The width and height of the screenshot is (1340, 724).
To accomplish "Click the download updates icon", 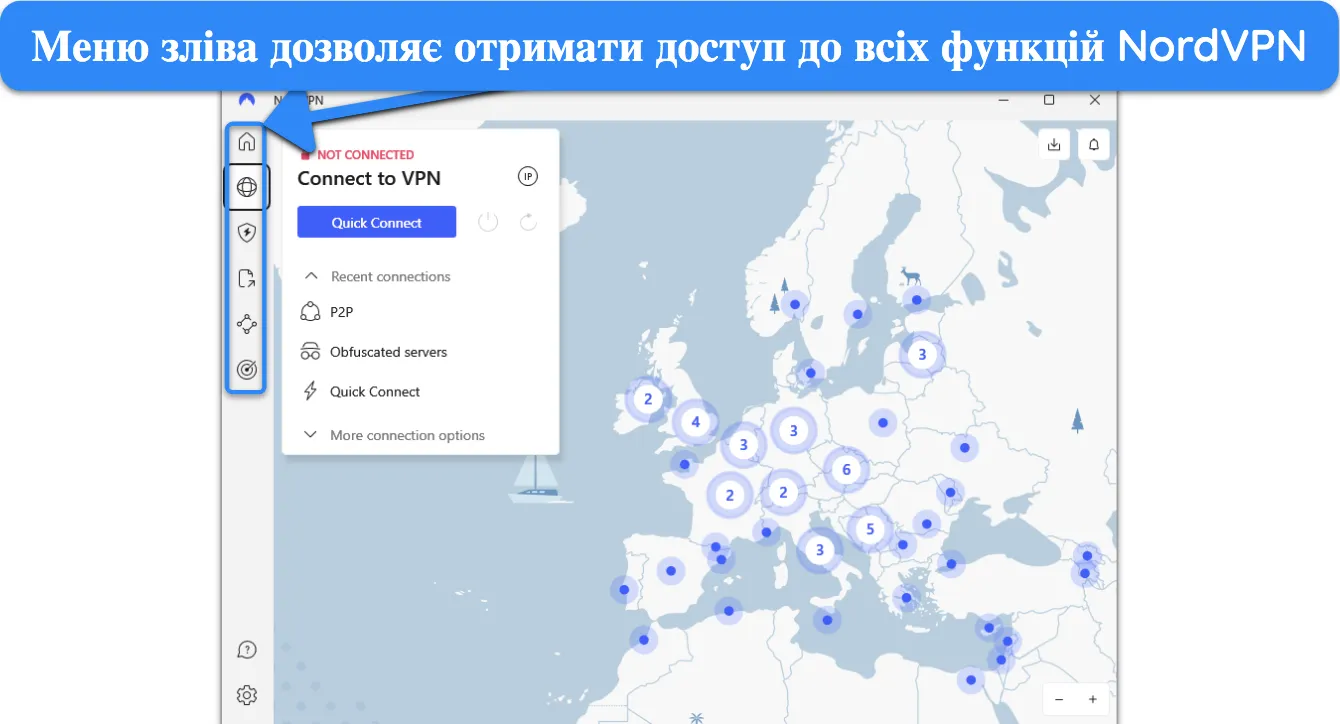I will 1054,144.
